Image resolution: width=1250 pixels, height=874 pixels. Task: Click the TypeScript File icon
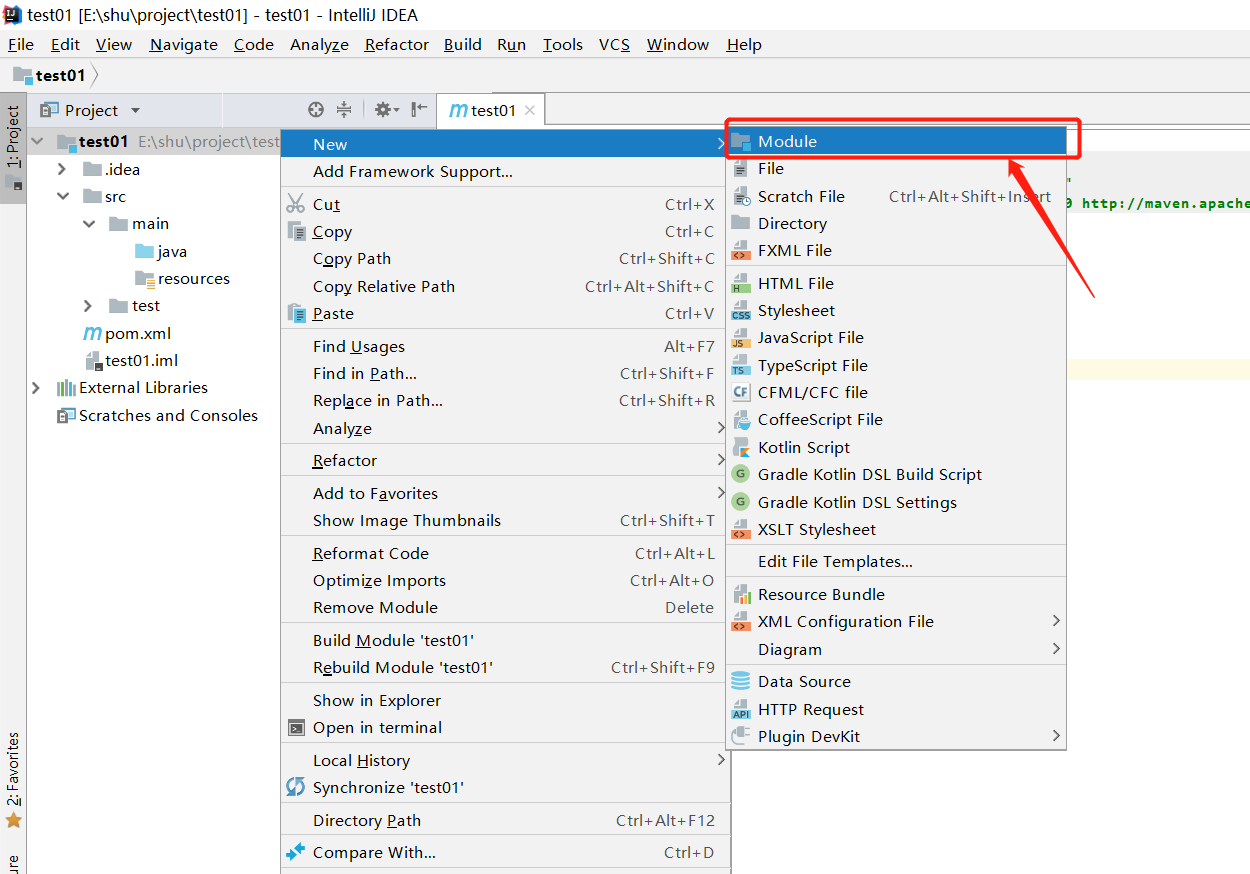[x=741, y=365]
